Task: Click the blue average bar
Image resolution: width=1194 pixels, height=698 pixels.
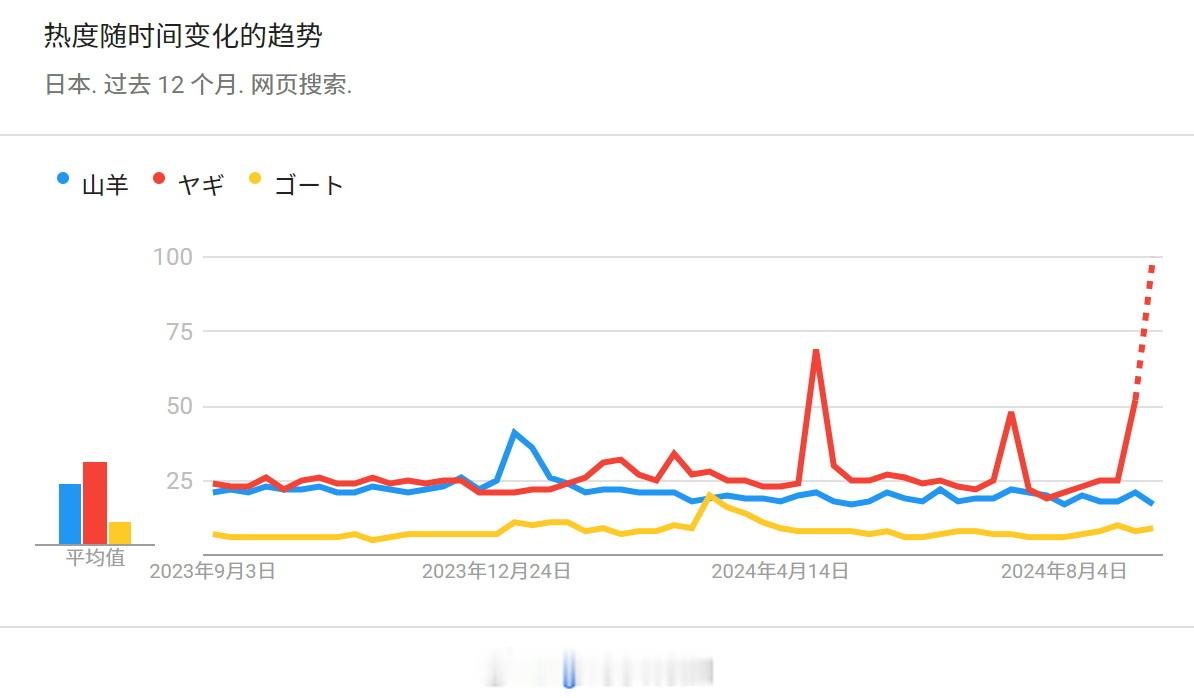Action: pyautogui.click(x=70, y=514)
